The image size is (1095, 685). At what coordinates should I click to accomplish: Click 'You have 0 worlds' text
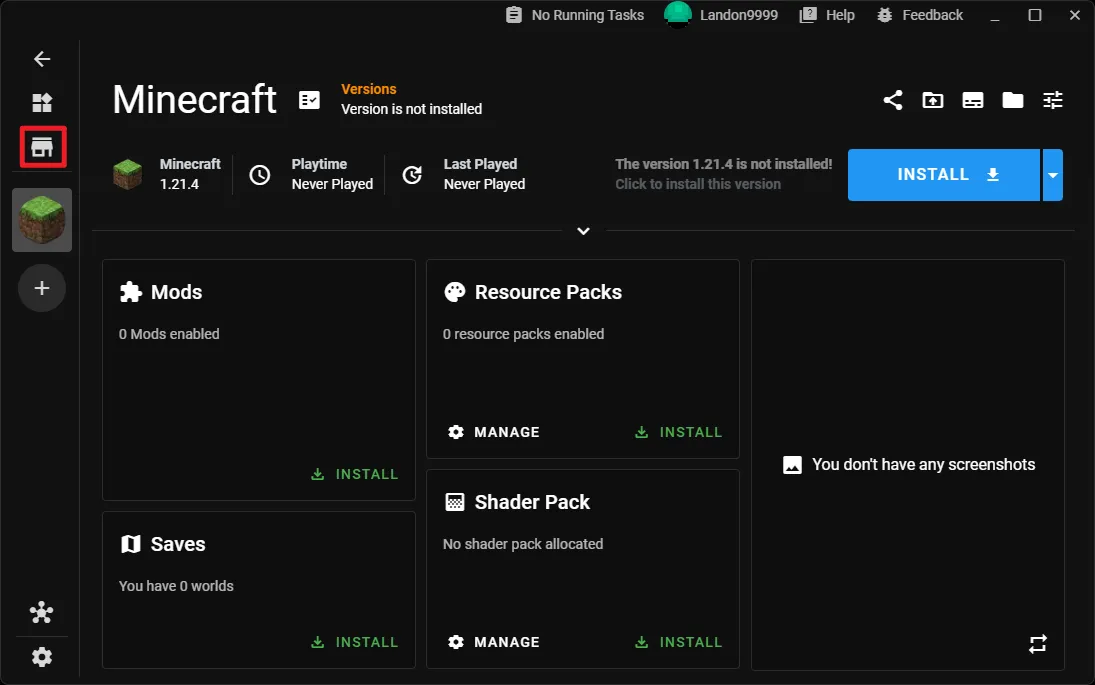coord(176,586)
